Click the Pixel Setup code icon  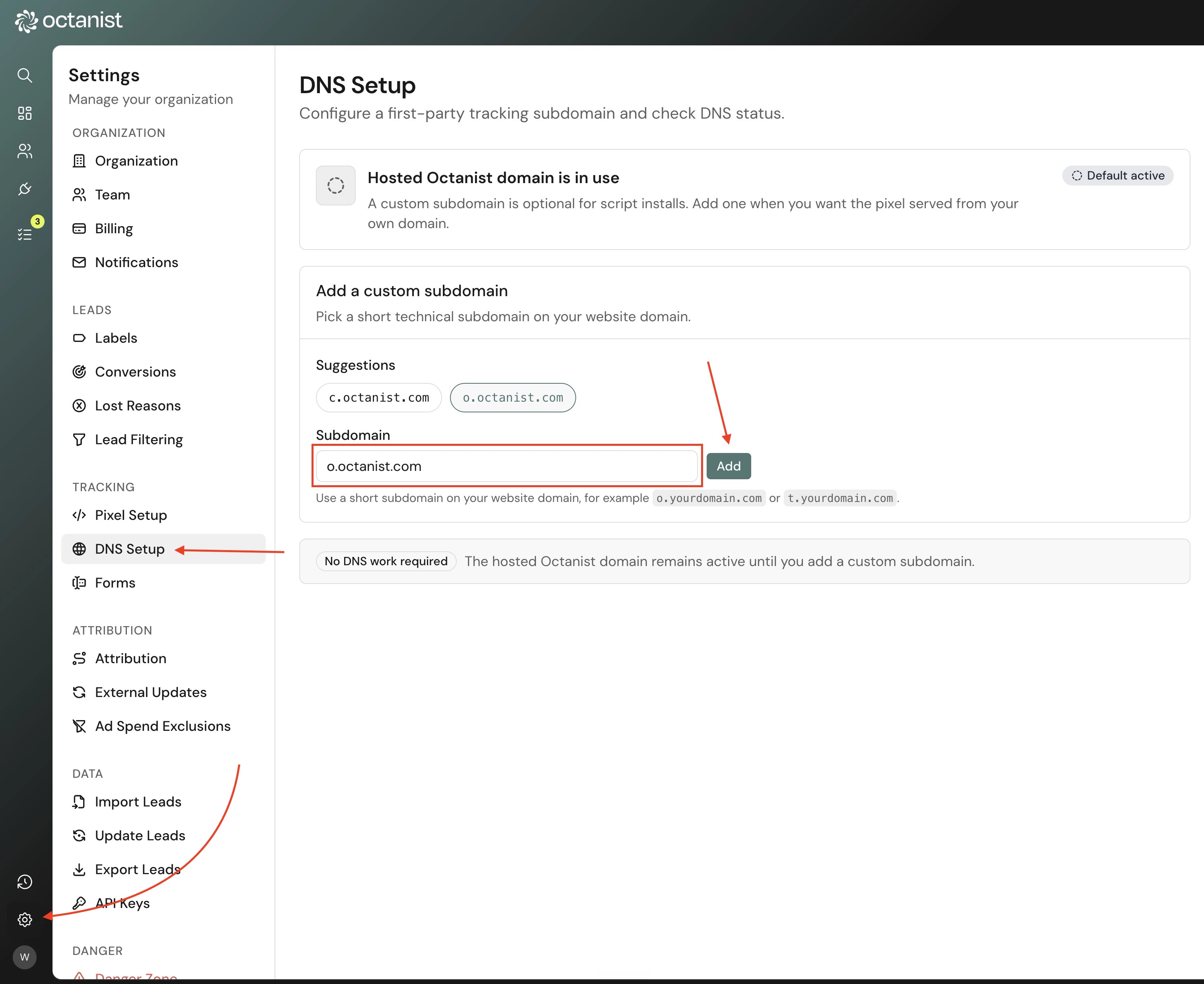[79, 515]
